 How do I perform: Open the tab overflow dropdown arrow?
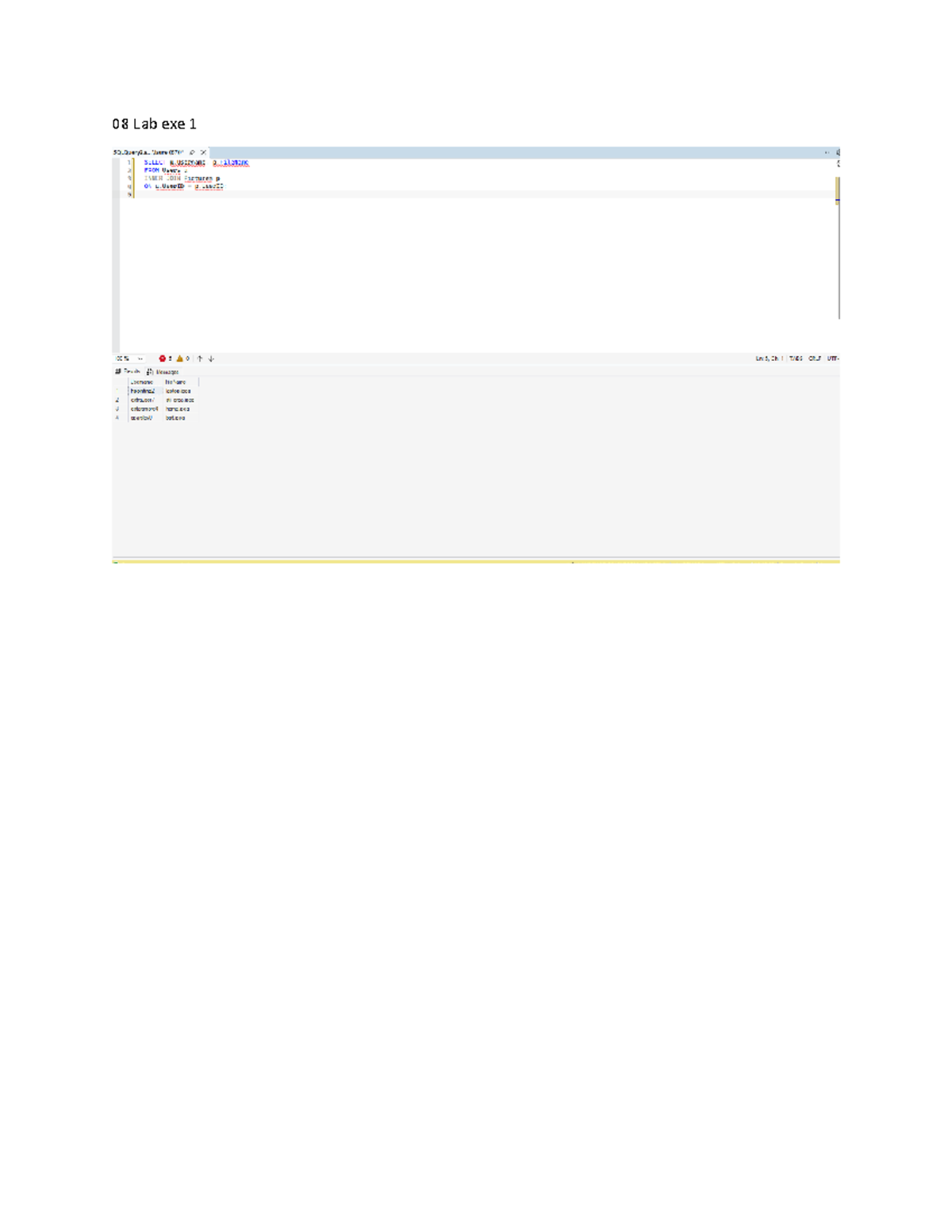(x=827, y=152)
